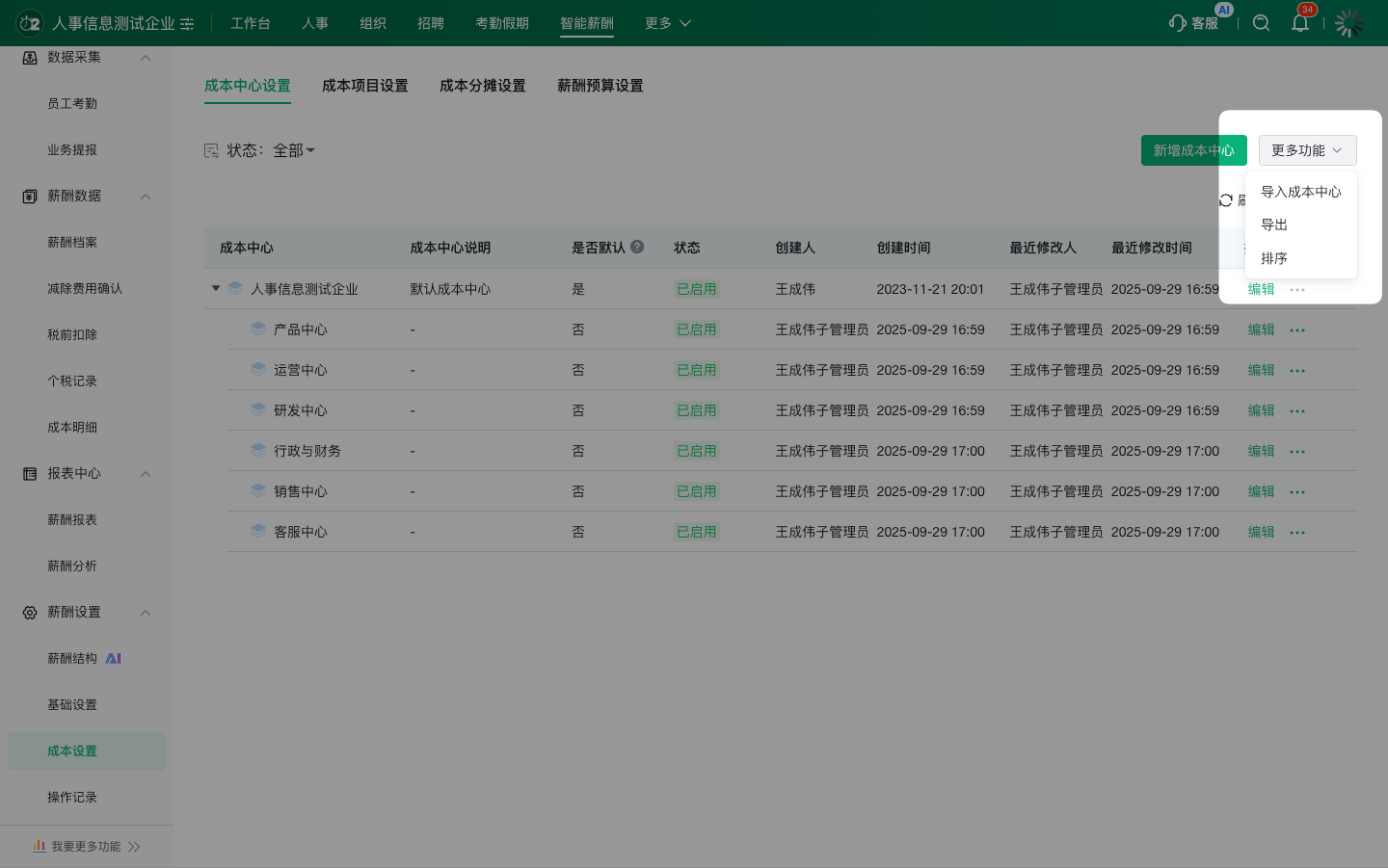This screenshot has width=1388, height=868.
Task: Collapse the 人事信息测试企业 tree row
Action: 216,288
